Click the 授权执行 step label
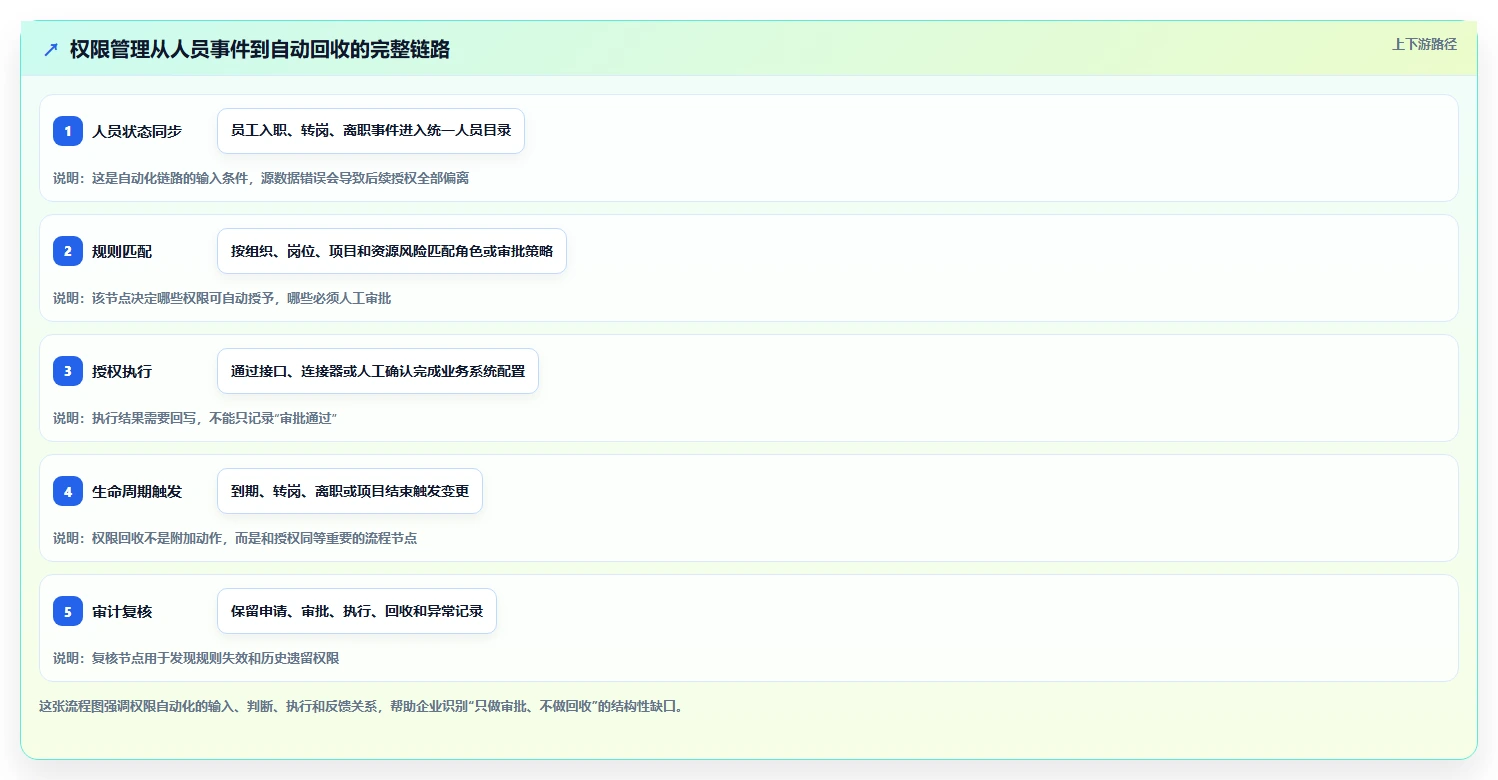 [122, 371]
